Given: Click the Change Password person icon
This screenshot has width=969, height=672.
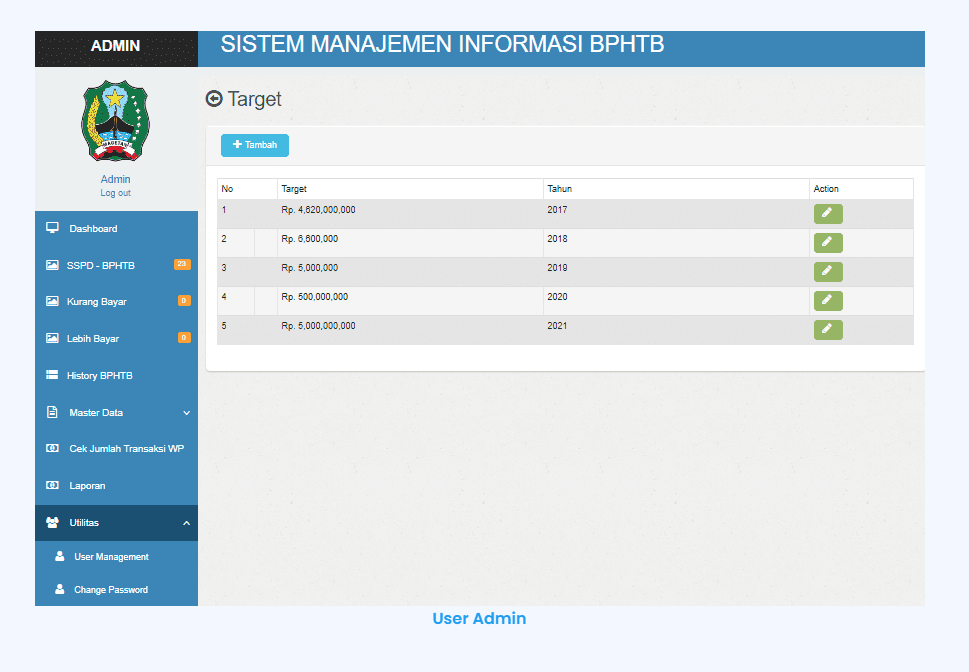Looking at the screenshot, I should (60, 589).
